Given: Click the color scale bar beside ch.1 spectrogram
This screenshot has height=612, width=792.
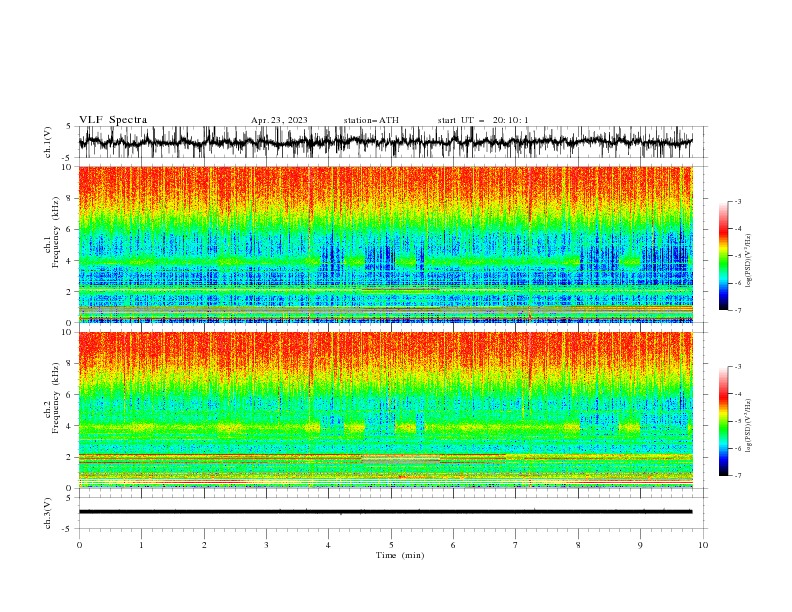Looking at the screenshot, I should pos(723,256).
